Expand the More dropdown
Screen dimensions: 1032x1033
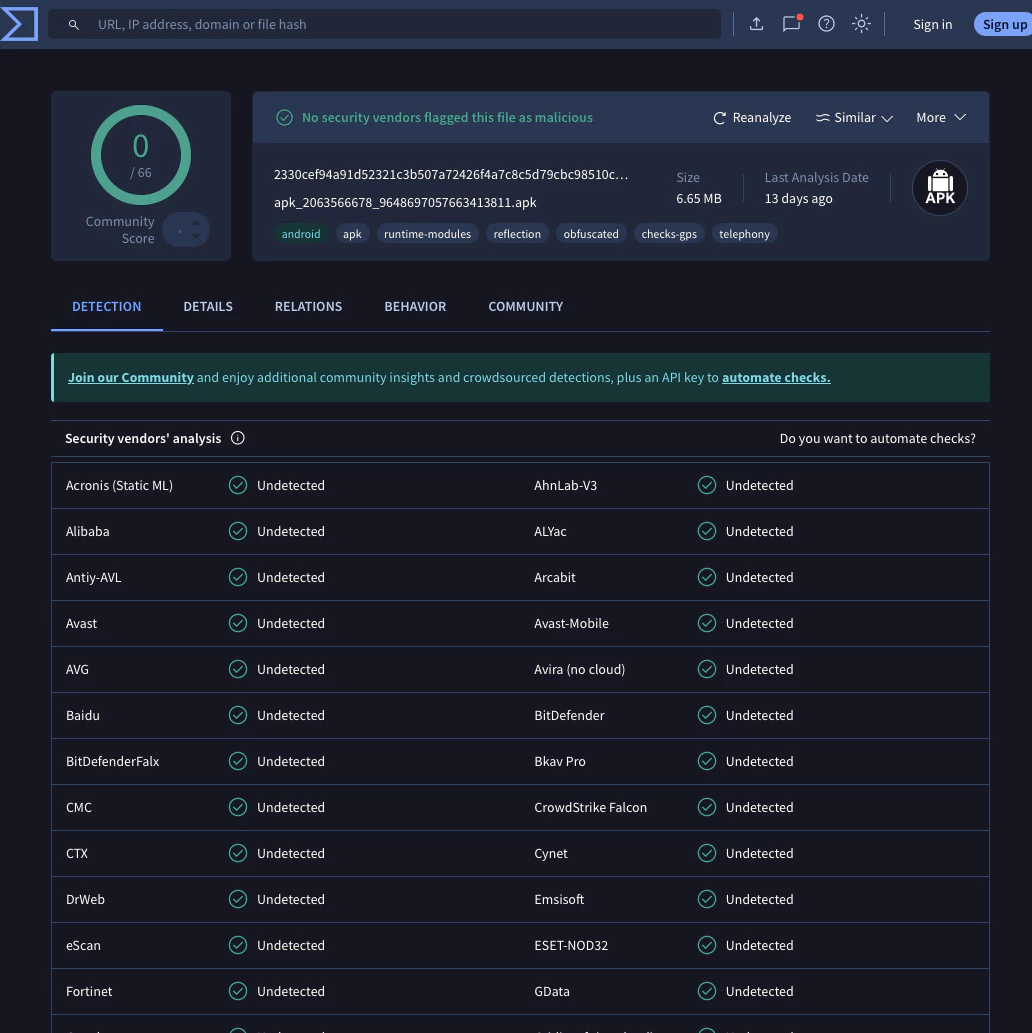point(941,117)
